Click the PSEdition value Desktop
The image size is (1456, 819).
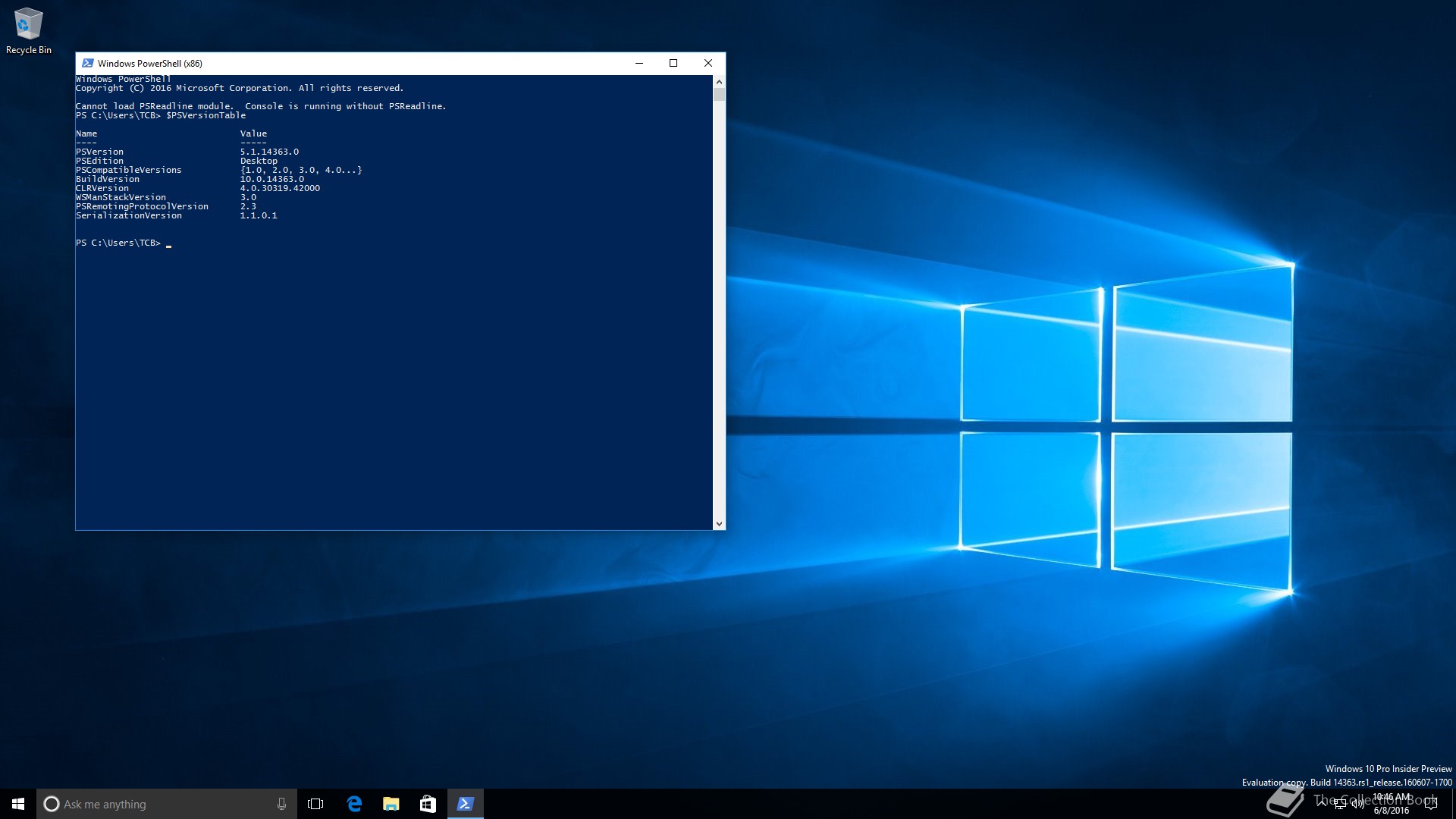259,161
